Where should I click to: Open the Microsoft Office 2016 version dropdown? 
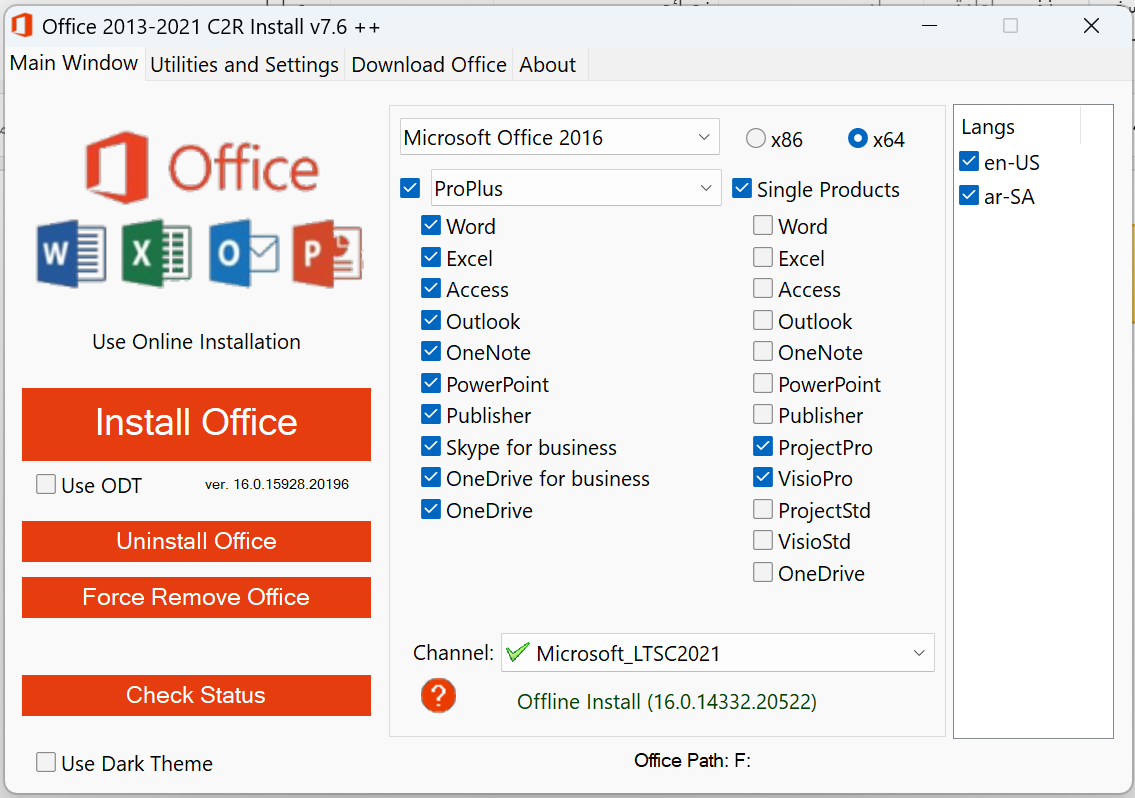[560, 137]
